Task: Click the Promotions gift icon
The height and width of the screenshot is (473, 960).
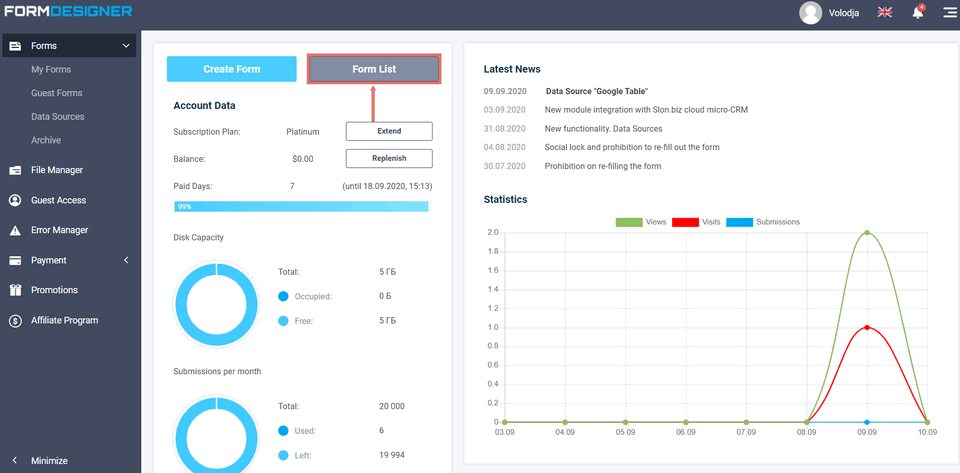Action: 15,290
